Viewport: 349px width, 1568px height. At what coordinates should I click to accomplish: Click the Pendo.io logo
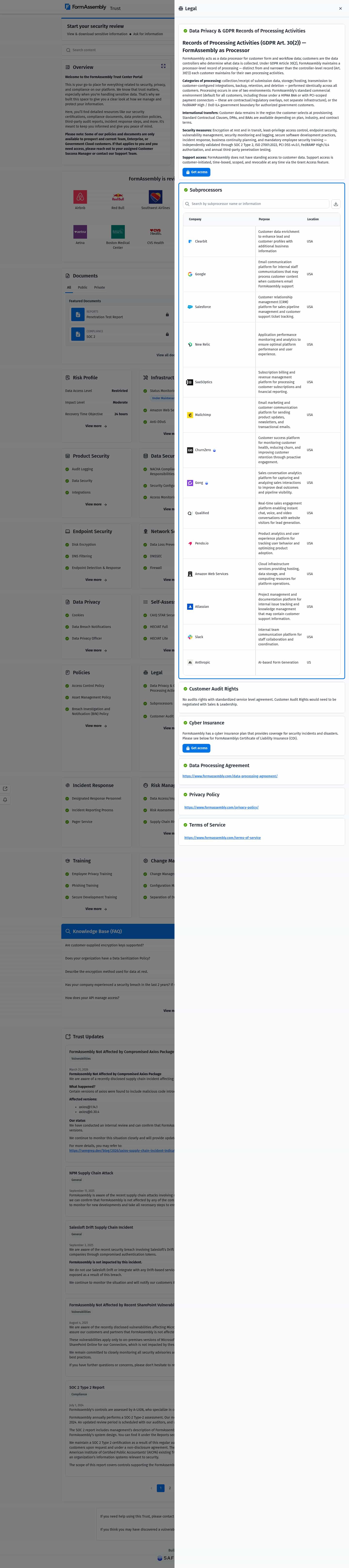click(x=190, y=544)
